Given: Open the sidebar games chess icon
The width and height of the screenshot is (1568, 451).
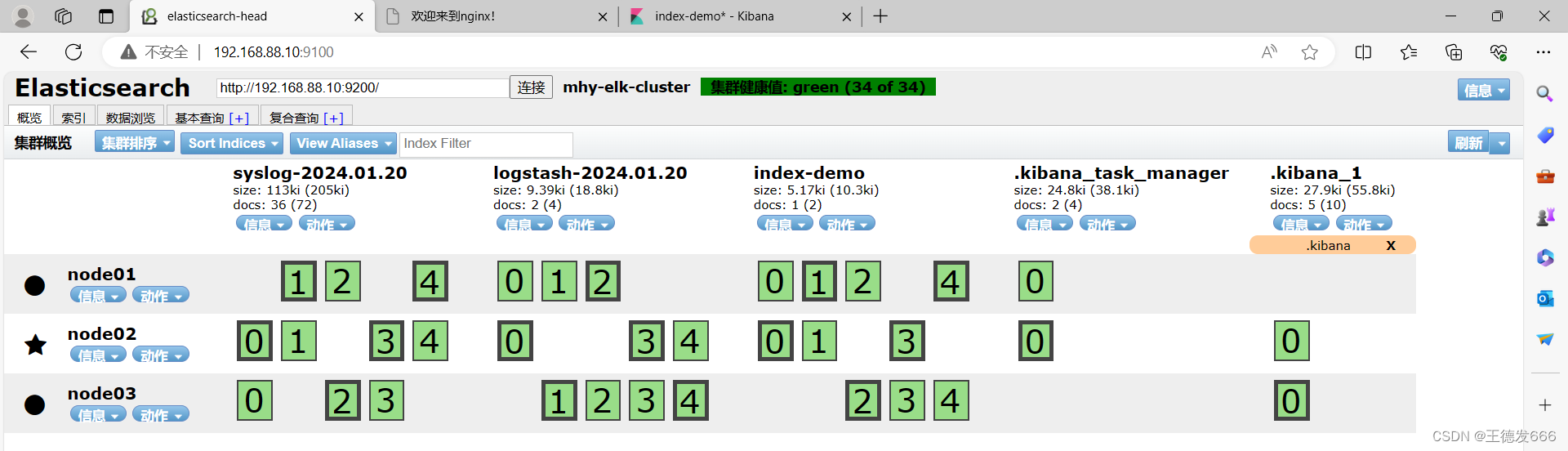Looking at the screenshot, I should [x=1545, y=217].
